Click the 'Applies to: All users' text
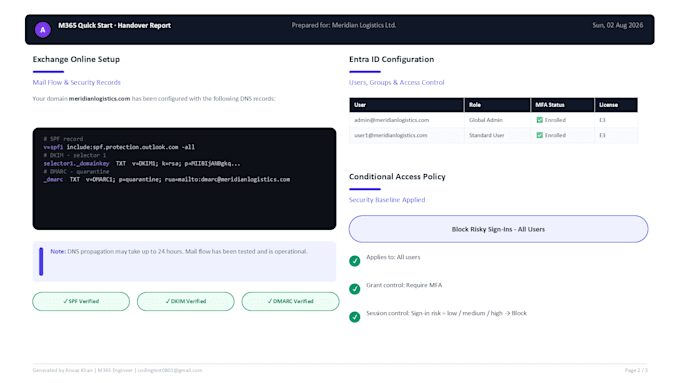Screen dimensions: 680x383 393,257
